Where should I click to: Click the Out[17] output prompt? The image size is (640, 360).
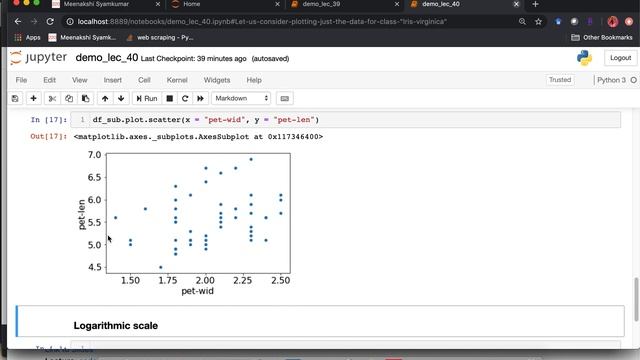[49, 136]
